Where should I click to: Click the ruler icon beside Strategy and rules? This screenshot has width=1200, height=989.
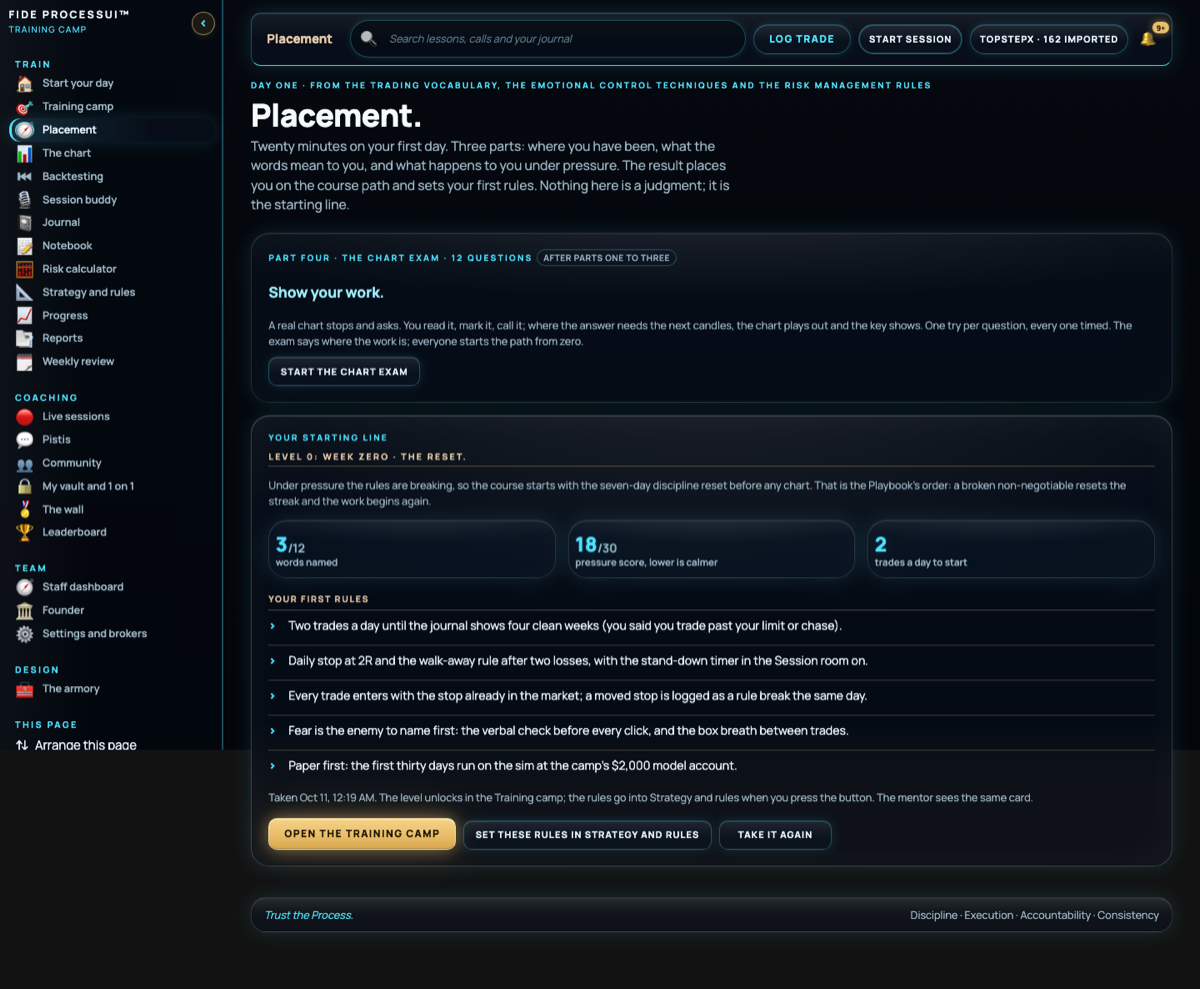click(25, 292)
